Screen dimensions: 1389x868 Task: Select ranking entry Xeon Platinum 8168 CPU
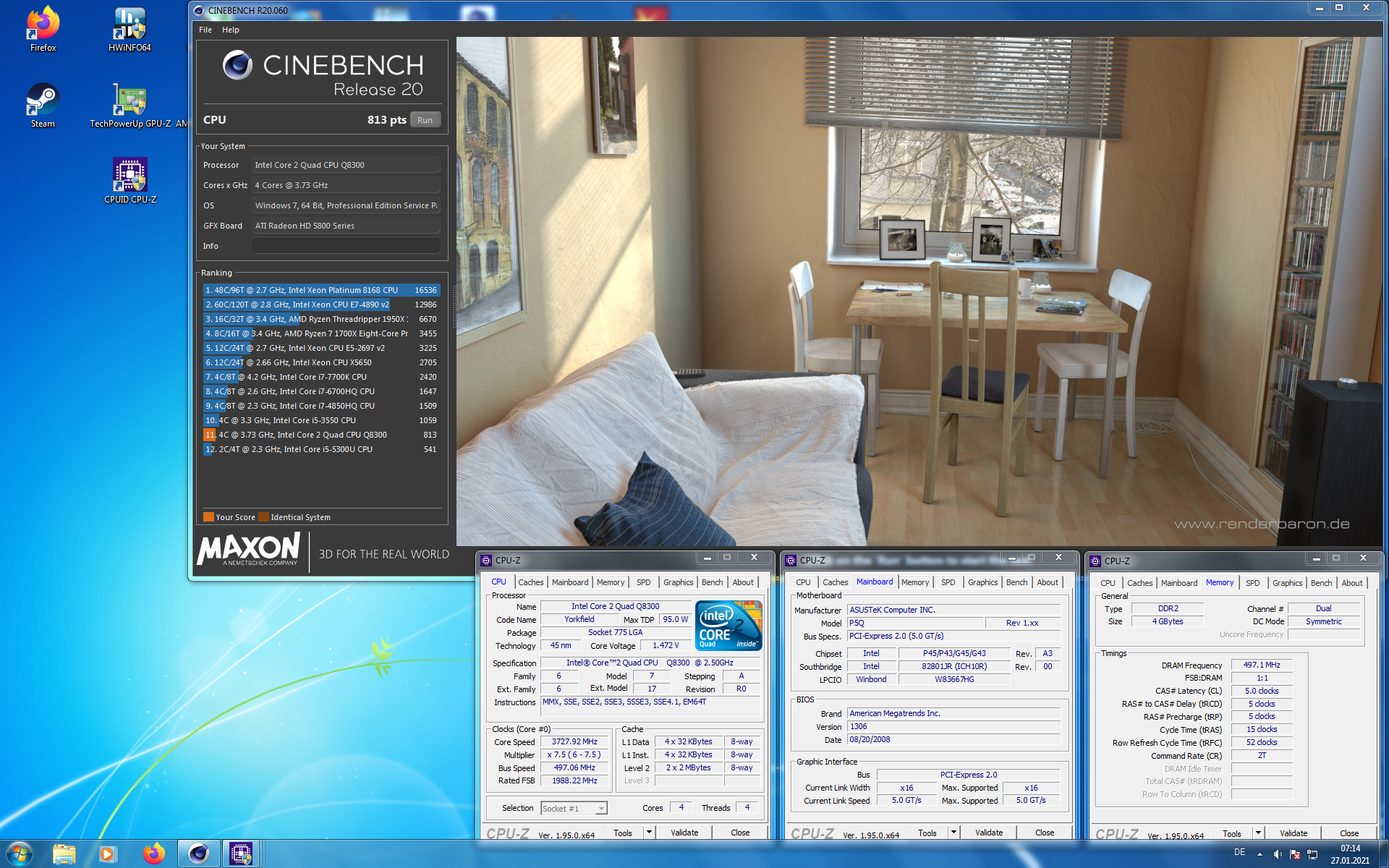click(321, 290)
